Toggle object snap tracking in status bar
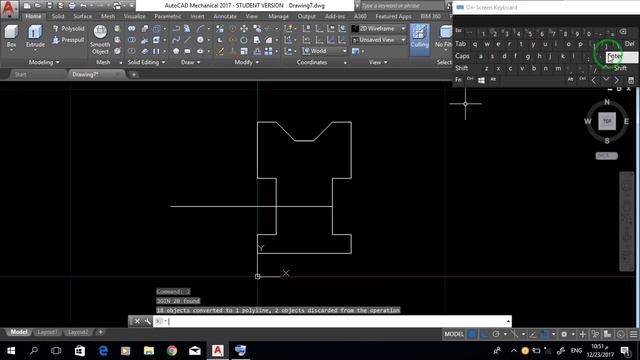This screenshot has width=640, height=360. click(x=533, y=334)
